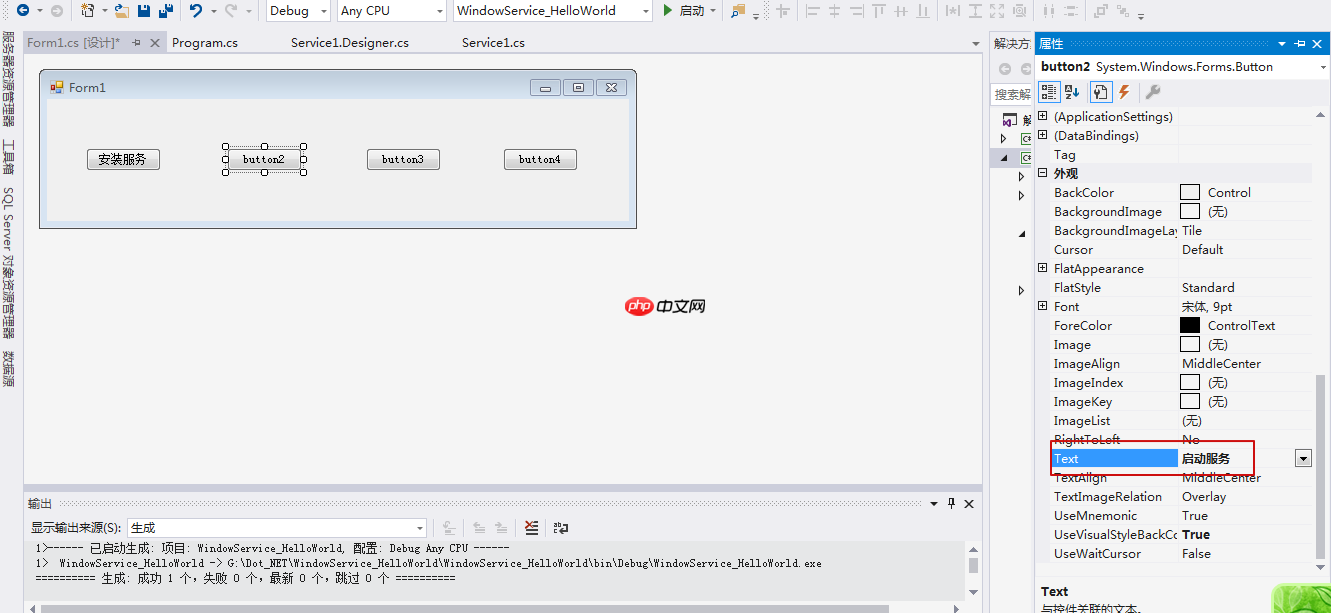
Task: Toggle Word Wrap icon in Output panel
Action: (561, 528)
